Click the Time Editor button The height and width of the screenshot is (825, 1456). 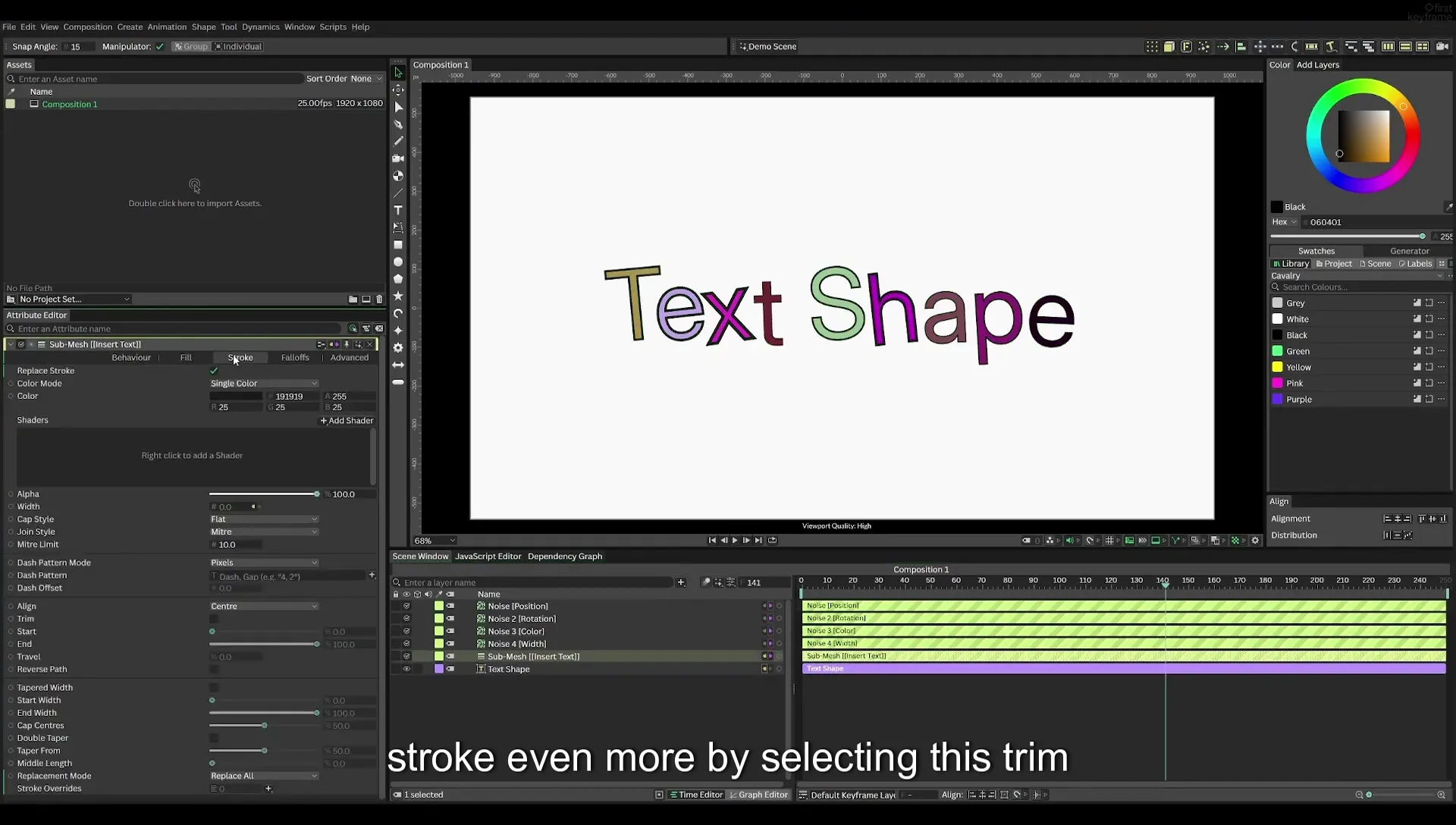tap(695, 795)
